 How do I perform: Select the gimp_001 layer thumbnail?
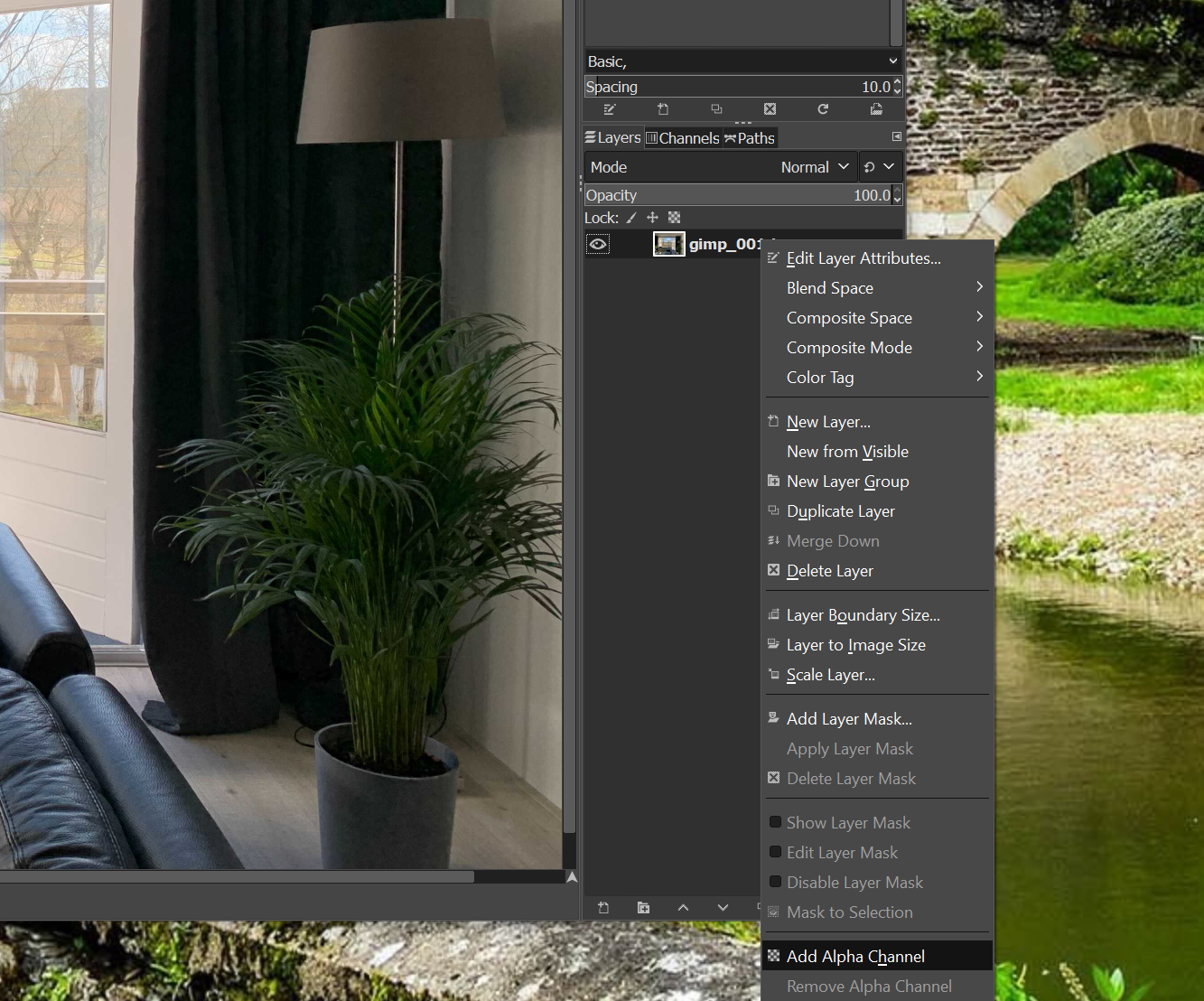(x=668, y=244)
